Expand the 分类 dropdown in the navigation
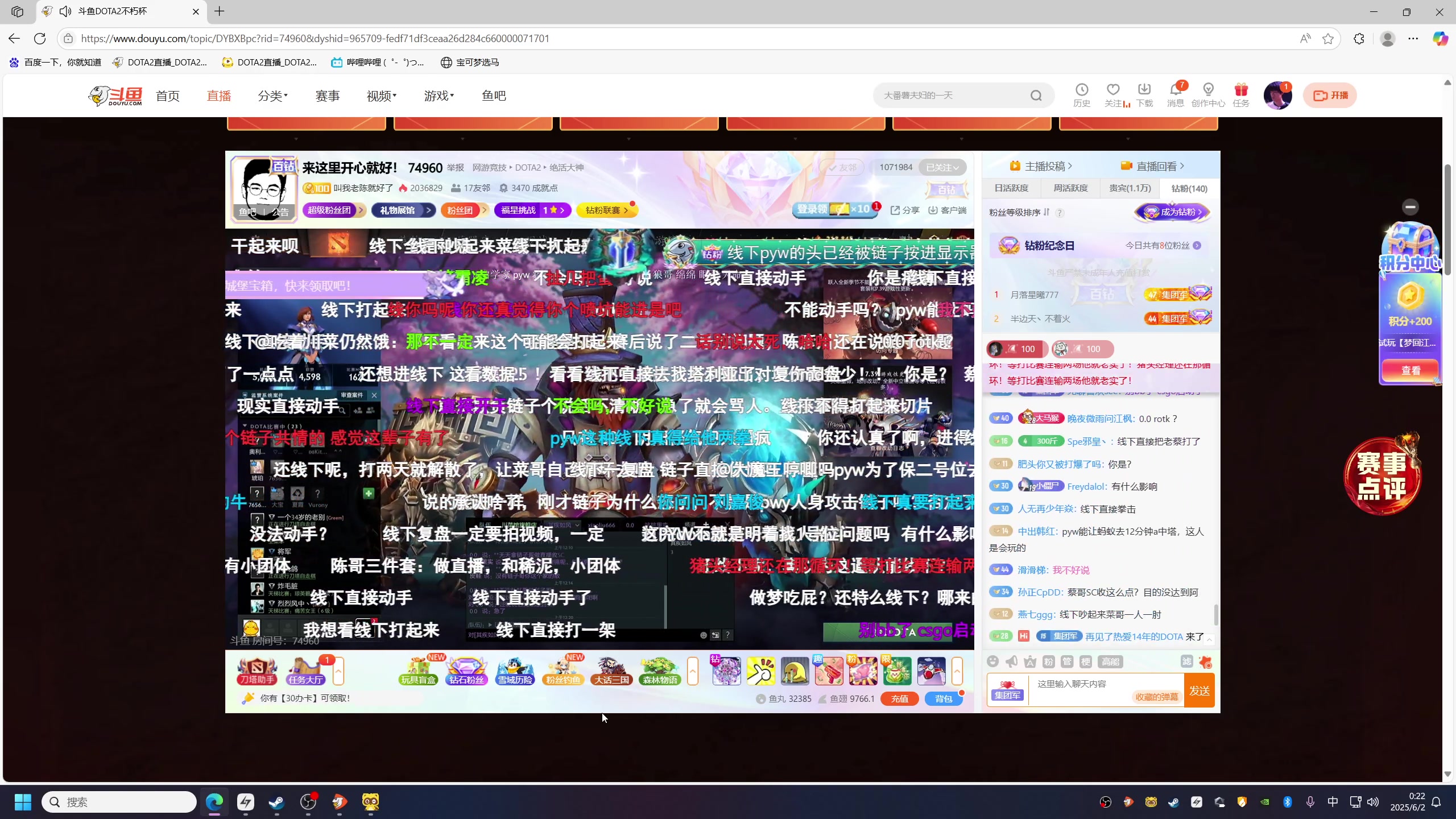This screenshot has width=1456, height=819. (x=273, y=96)
